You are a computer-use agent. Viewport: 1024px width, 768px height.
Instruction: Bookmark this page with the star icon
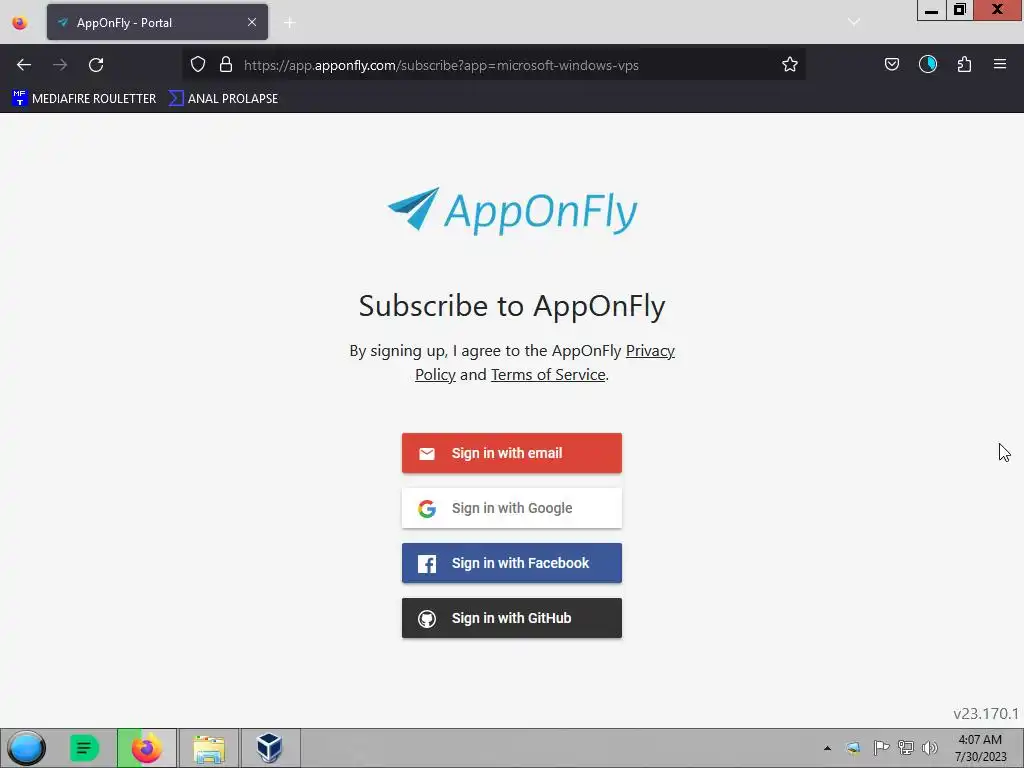pyautogui.click(x=790, y=64)
